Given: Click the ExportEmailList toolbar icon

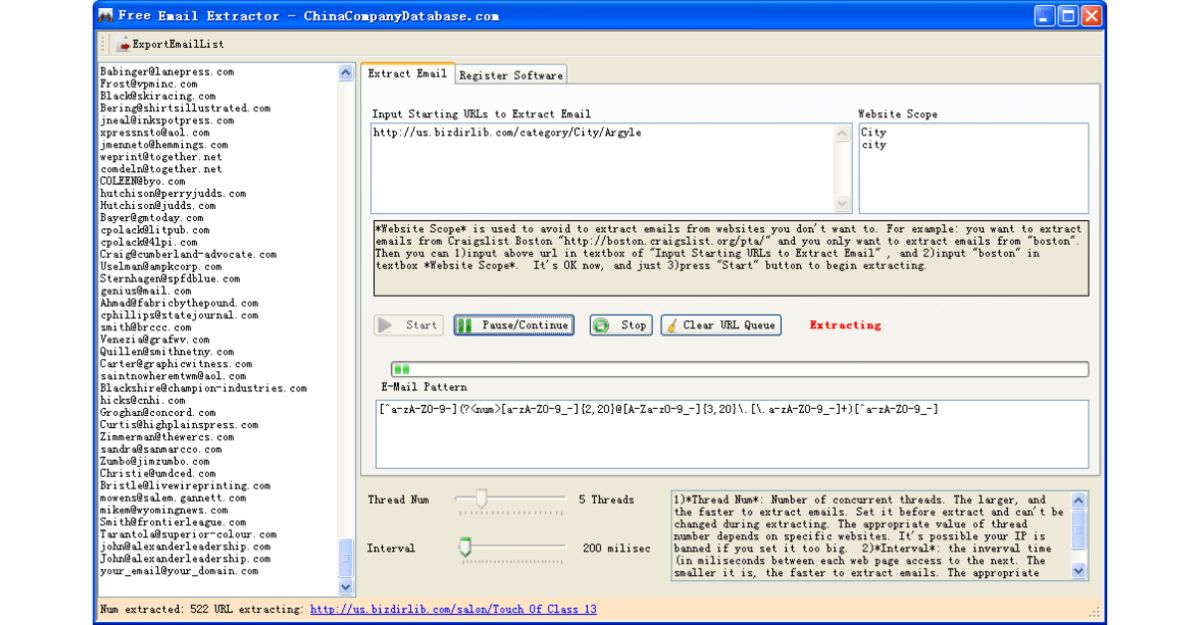Looking at the screenshot, I should [124, 44].
